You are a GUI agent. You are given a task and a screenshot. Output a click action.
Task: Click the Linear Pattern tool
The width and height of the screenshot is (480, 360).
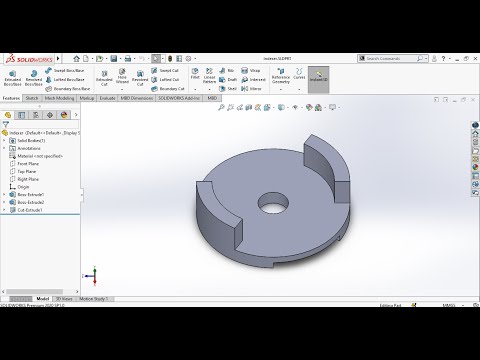pyautogui.click(x=209, y=76)
